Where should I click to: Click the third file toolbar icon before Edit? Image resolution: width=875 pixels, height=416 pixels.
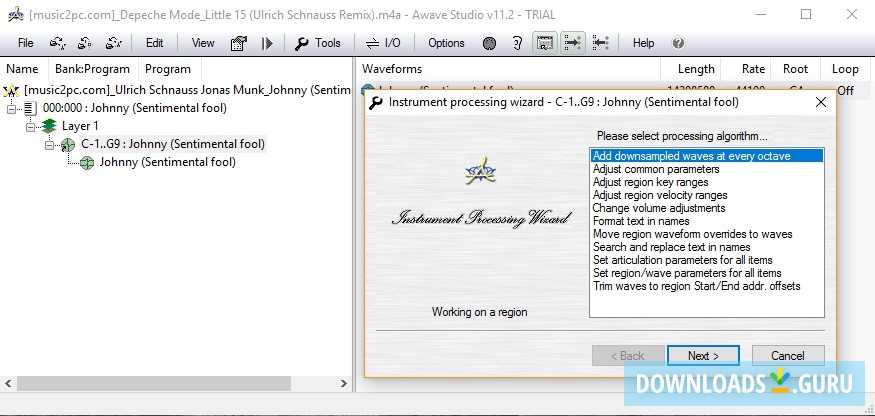(114, 43)
